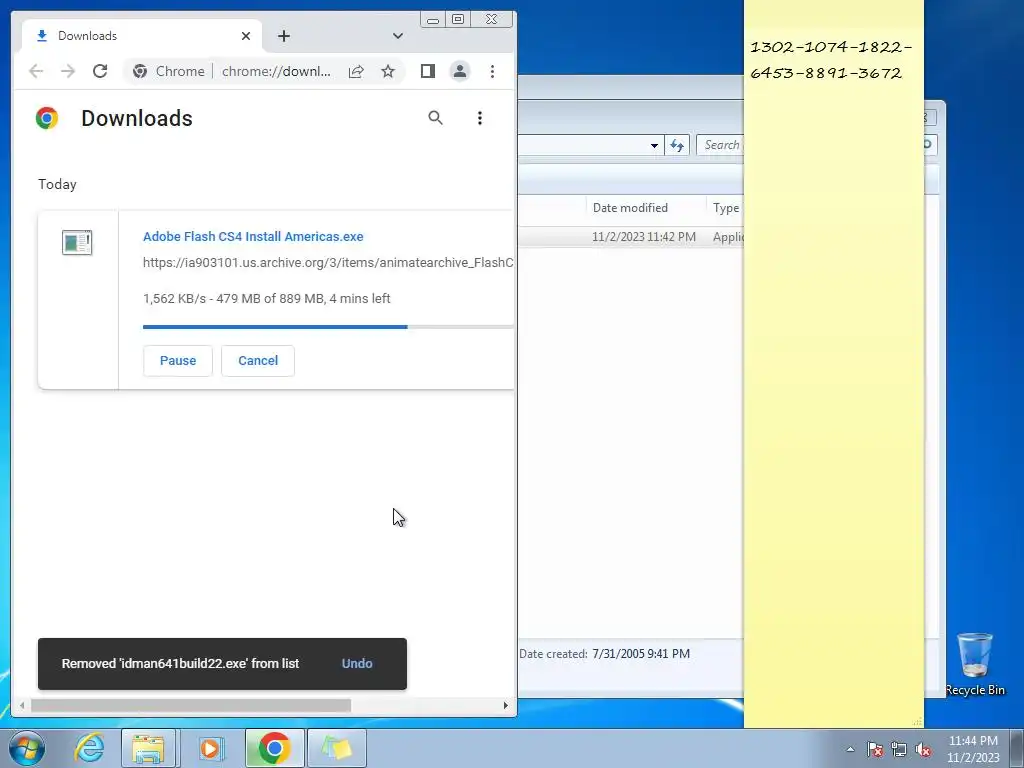The image size is (1024, 768).
Task: Reload the Downloads page
Action: [x=100, y=71]
